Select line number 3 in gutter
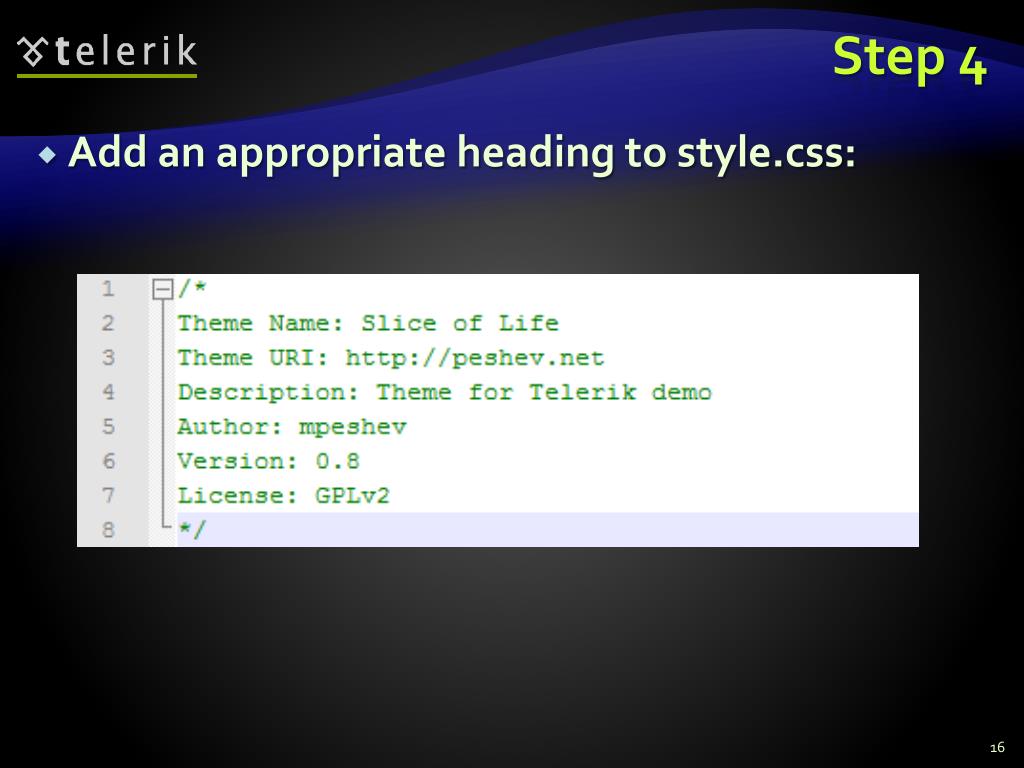Image resolution: width=1024 pixels, height=768 pixels. coord(108,358)
